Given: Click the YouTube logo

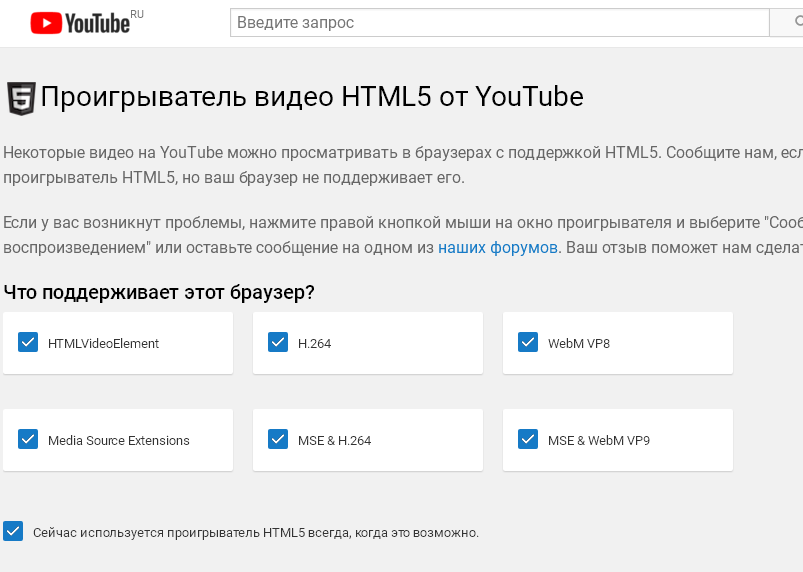Looking at the screenshot, I should coord(80,23).
